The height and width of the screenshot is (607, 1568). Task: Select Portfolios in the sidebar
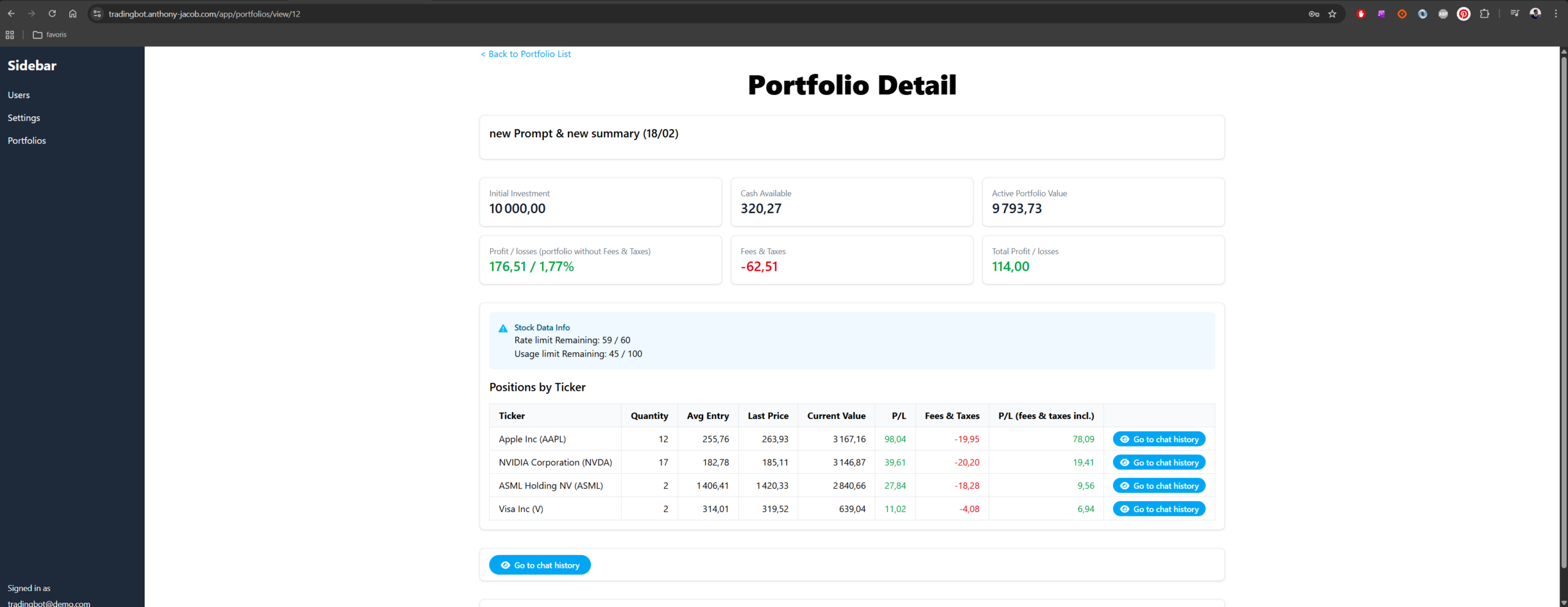(x=27, y=140)
